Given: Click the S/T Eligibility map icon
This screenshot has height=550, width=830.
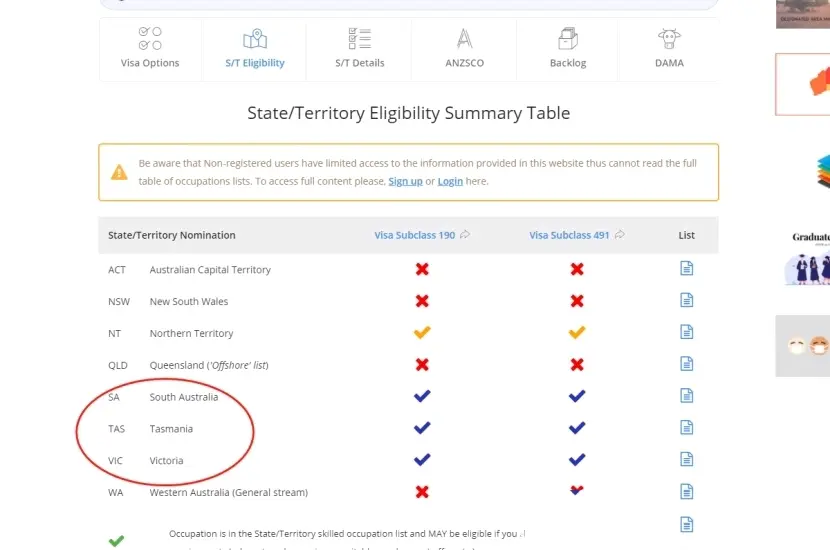Looking at the screenshot, I should pos(255,40).
